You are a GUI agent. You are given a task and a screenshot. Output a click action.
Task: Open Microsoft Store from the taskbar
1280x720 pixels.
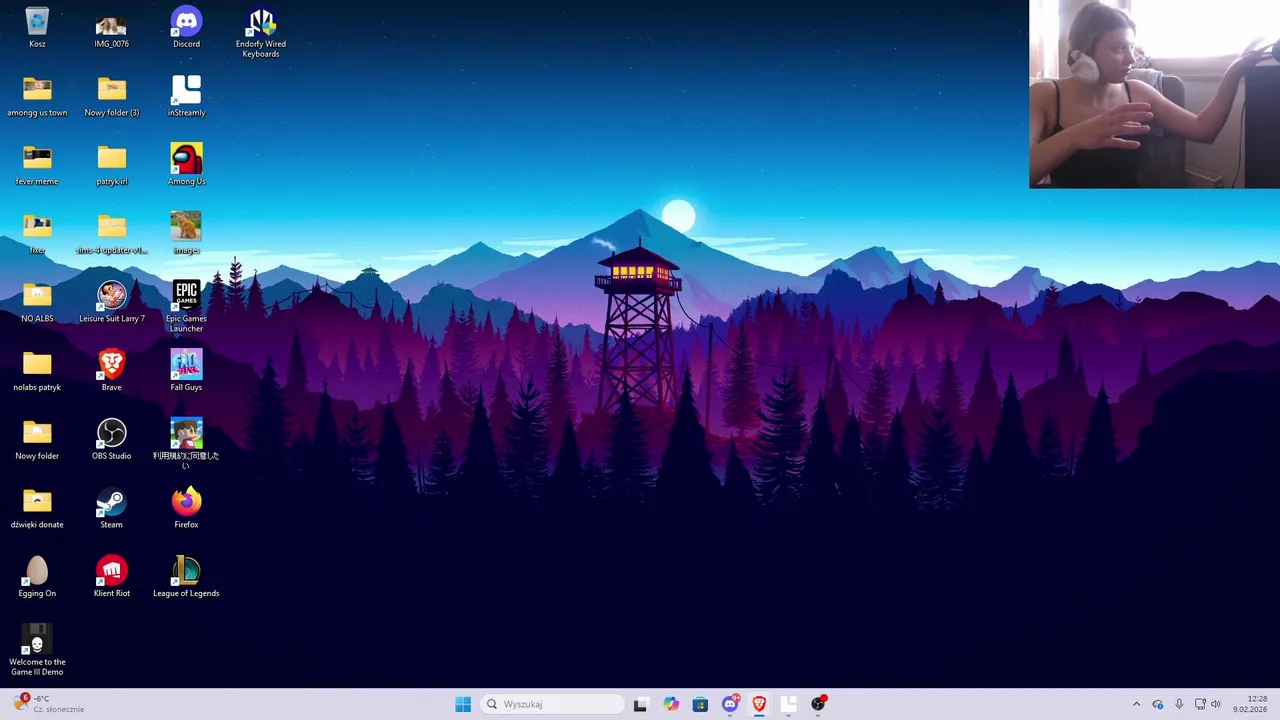pyautogui.click(x=700, y=704)
